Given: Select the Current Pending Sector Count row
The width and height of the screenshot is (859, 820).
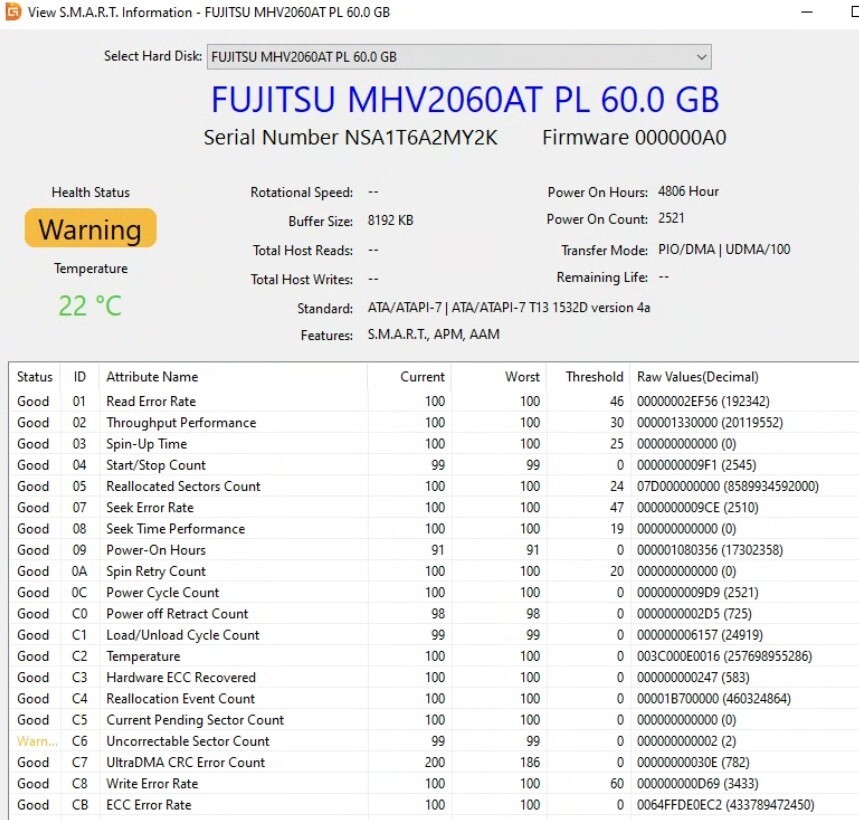Looking at the screenshot, I should click(434, 720).
